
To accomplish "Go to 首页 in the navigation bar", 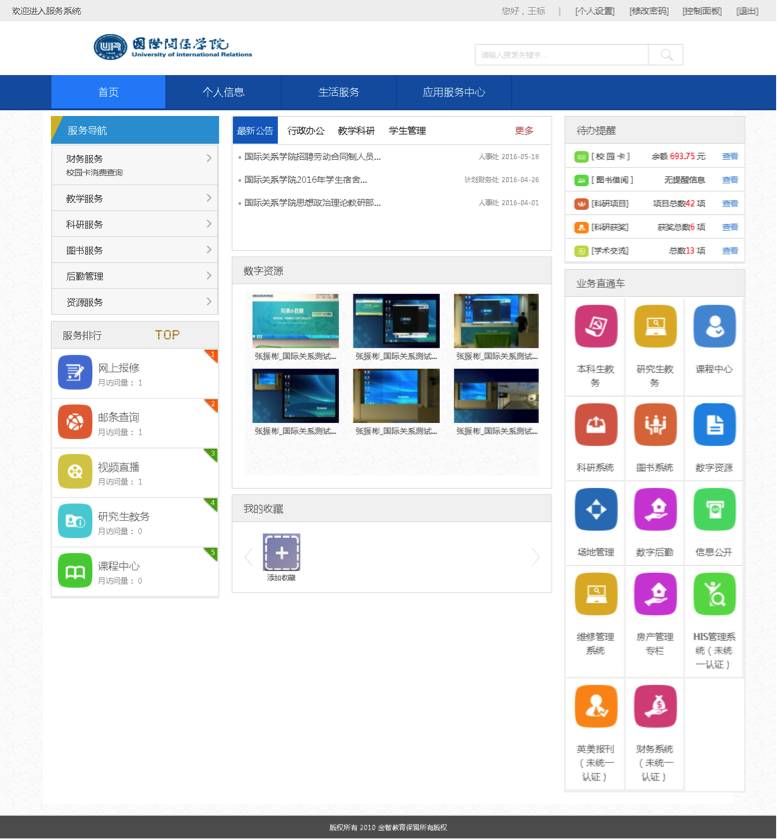I will (x=108, y=92).
